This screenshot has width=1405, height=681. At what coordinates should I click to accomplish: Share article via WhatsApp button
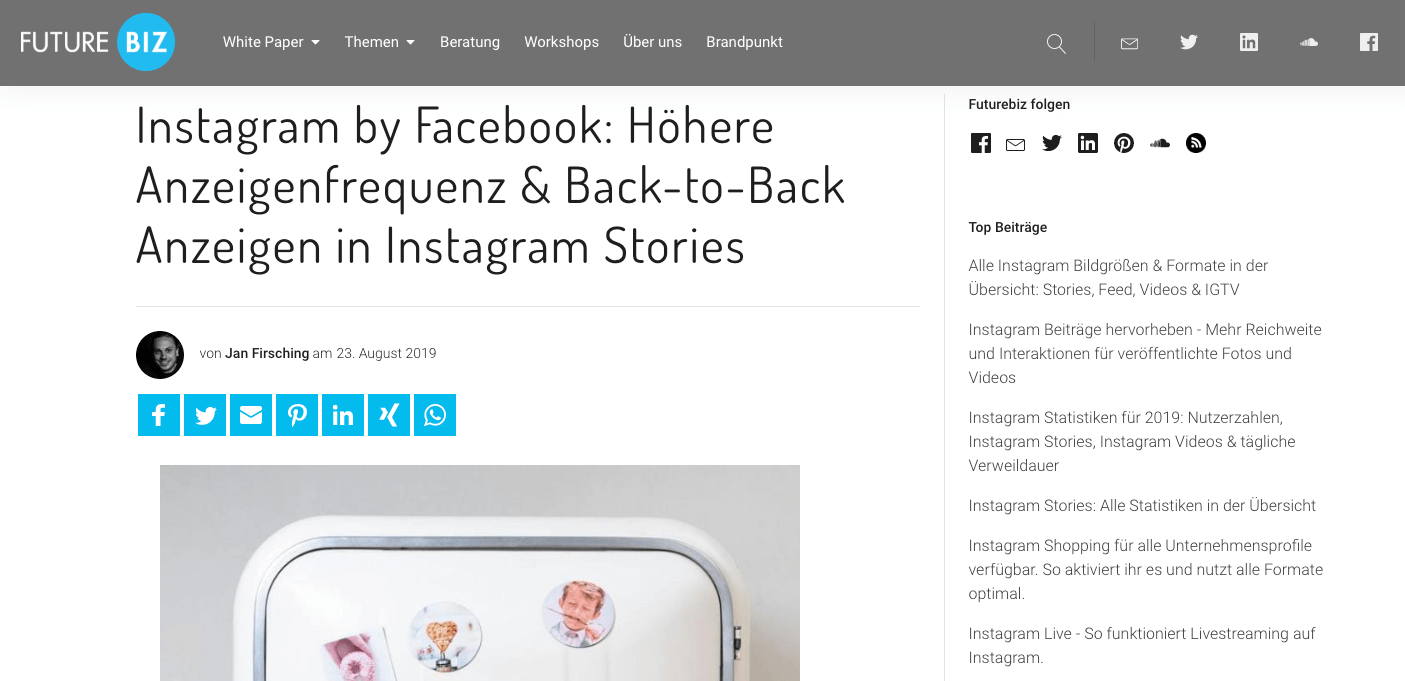(x=435, y=415)
